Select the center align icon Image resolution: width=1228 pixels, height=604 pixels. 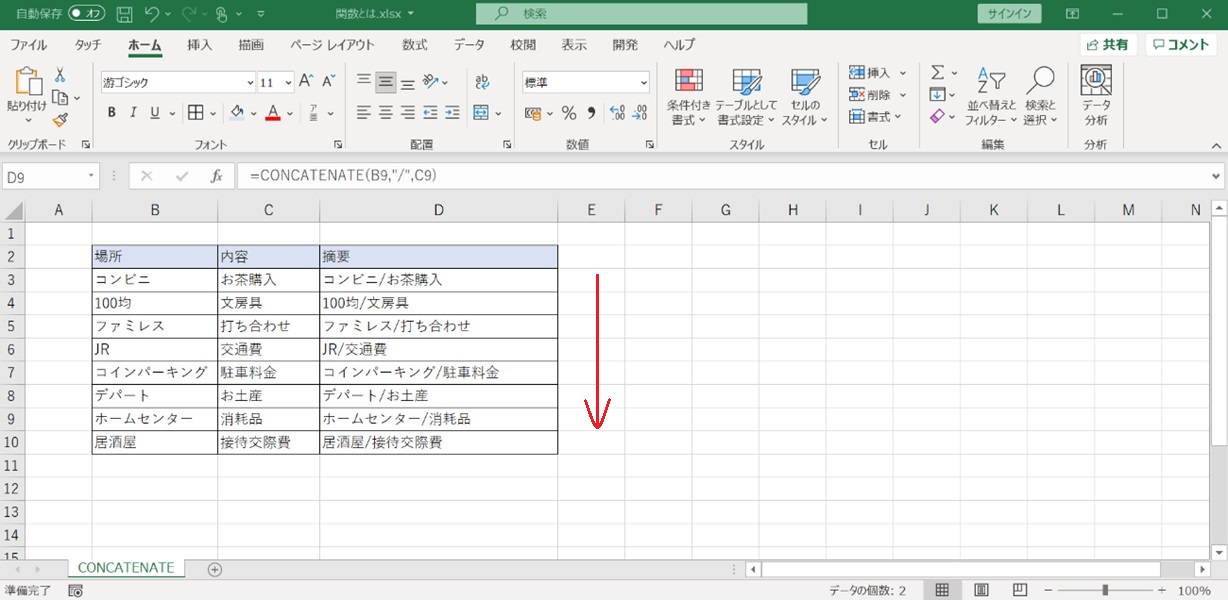click(386, 113)
